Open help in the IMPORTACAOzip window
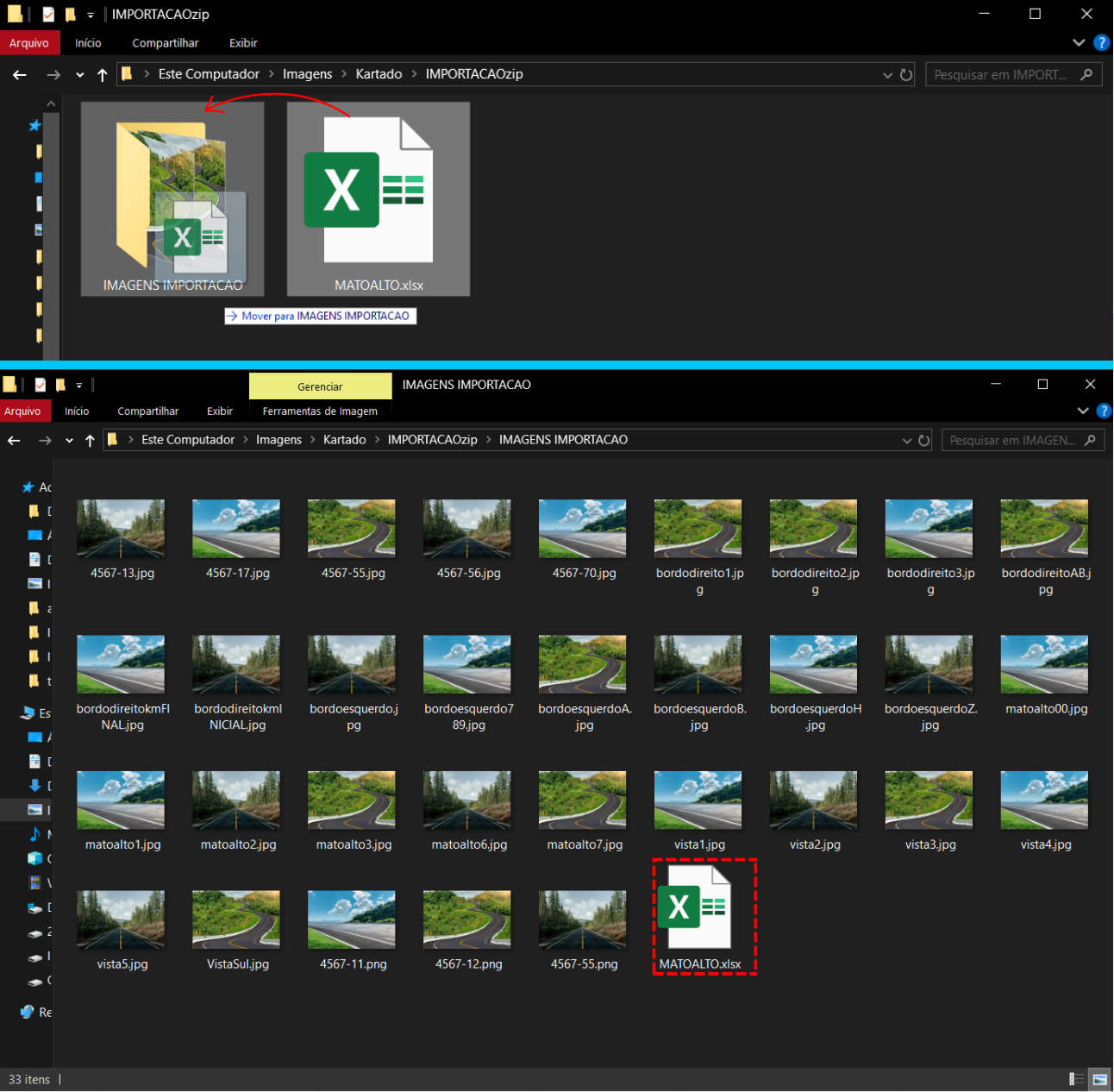Viewport: 1114px width, 1092px height. pyautogui.click(x=1101, y=43)
